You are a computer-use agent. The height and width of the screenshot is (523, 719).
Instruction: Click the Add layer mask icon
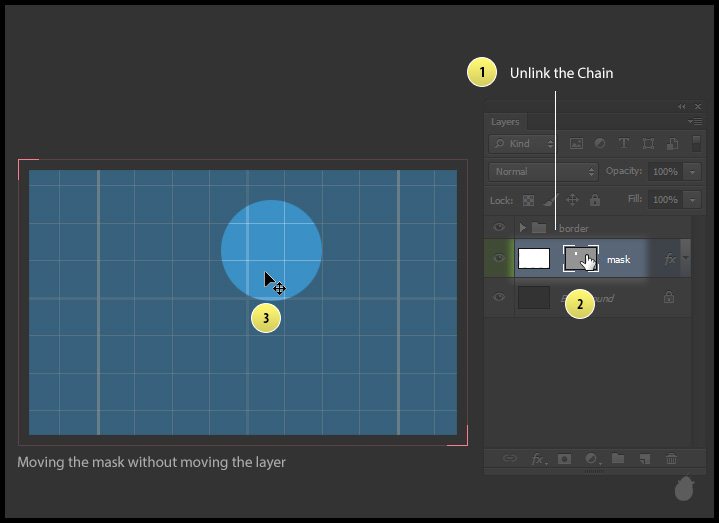coord(565,459)
